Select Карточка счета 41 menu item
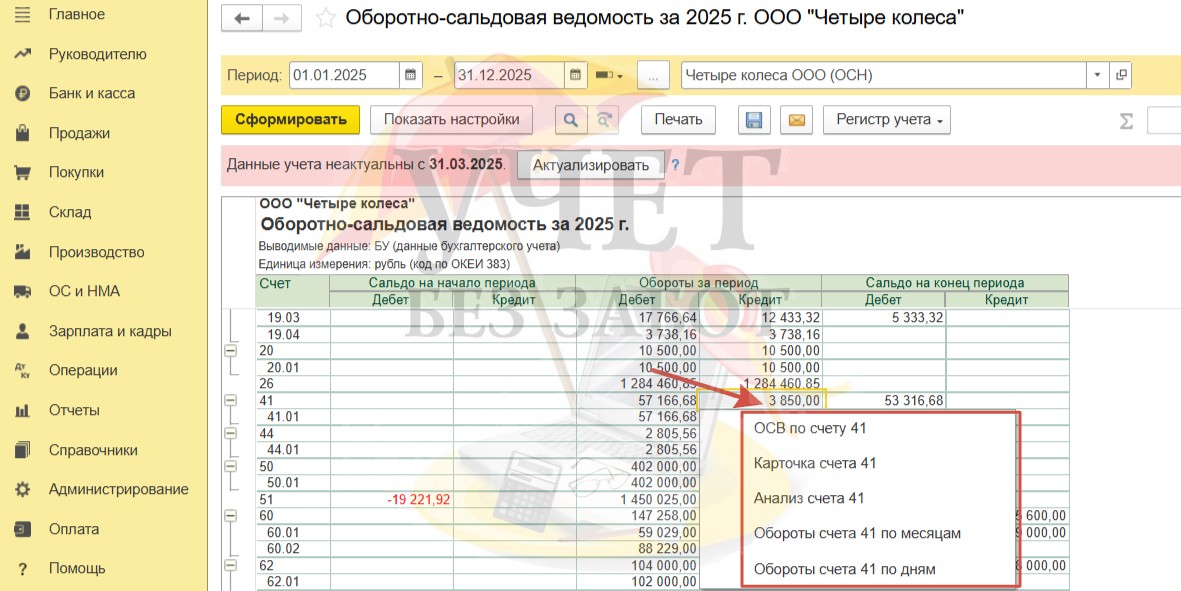 (x=815, y=463)
